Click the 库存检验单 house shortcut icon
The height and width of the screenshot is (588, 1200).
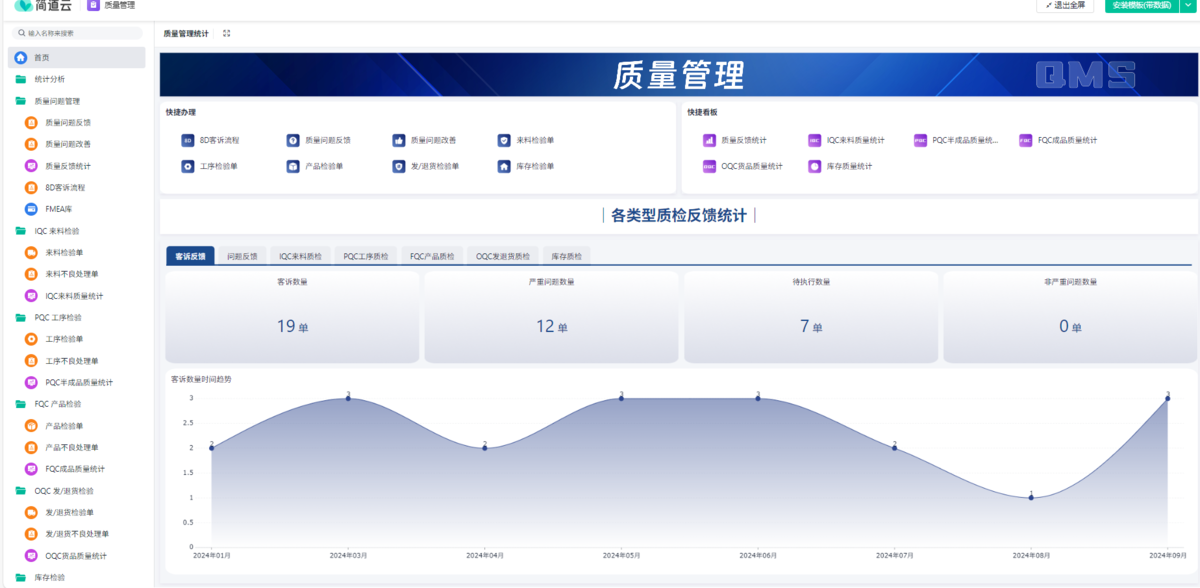pyautogui.click(x=504, y=166)
